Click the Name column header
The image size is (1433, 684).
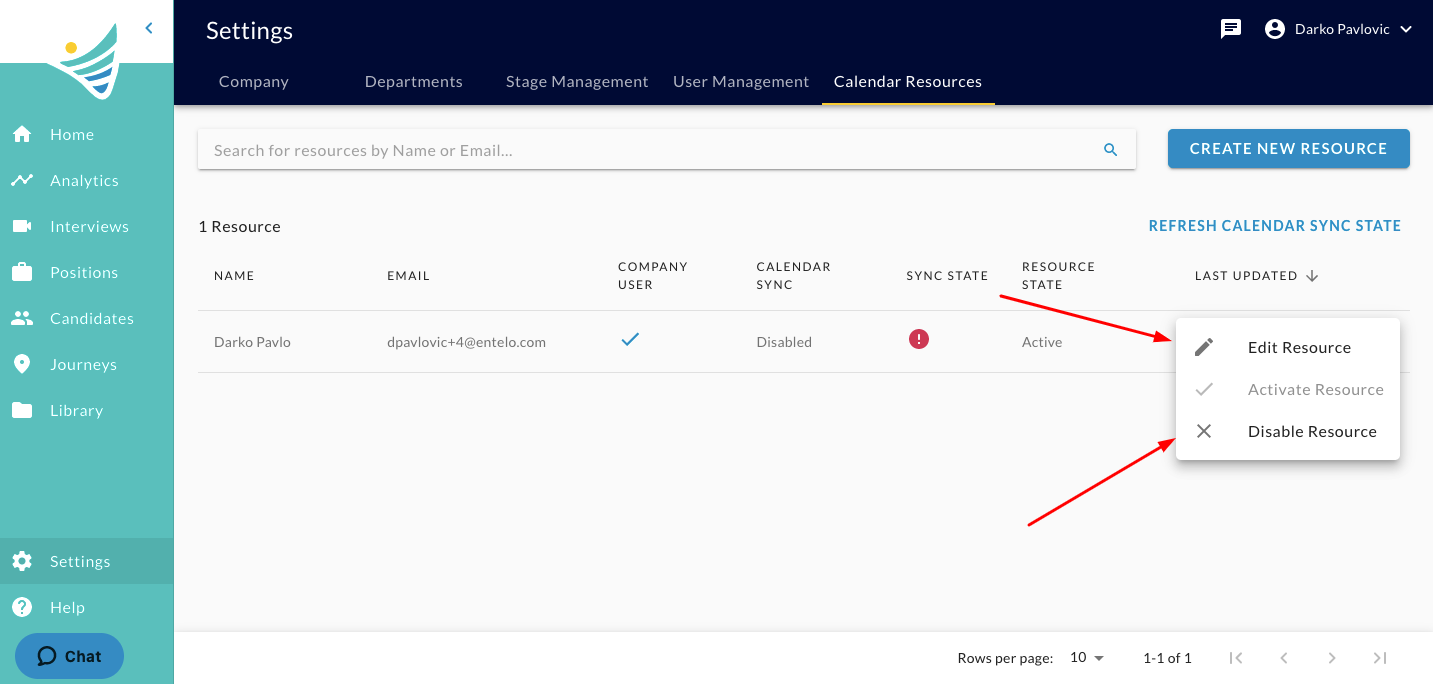234,276
